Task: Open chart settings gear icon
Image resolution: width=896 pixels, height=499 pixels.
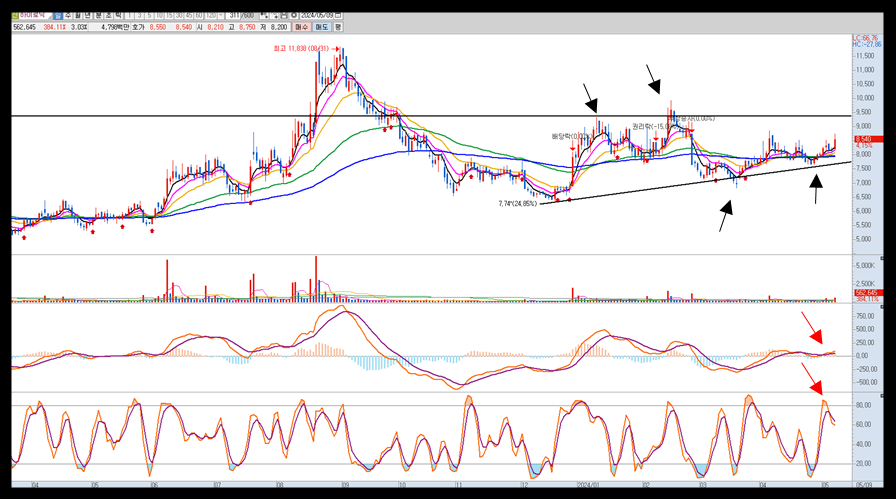Action: pos(294,15)
